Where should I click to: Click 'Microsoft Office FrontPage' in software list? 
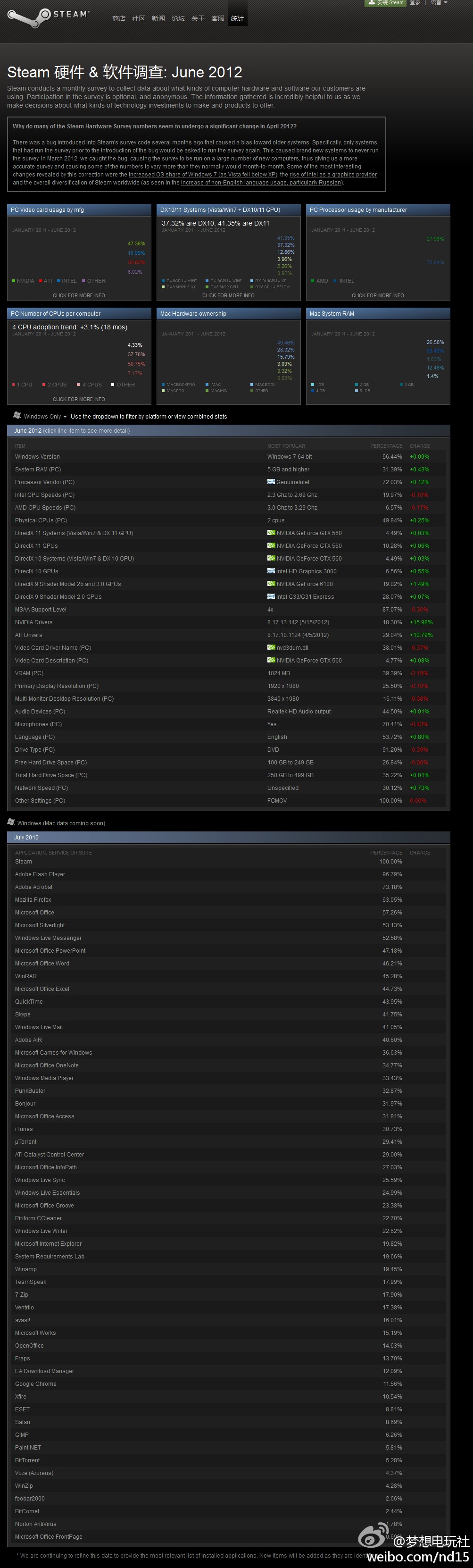[49, 1536]
